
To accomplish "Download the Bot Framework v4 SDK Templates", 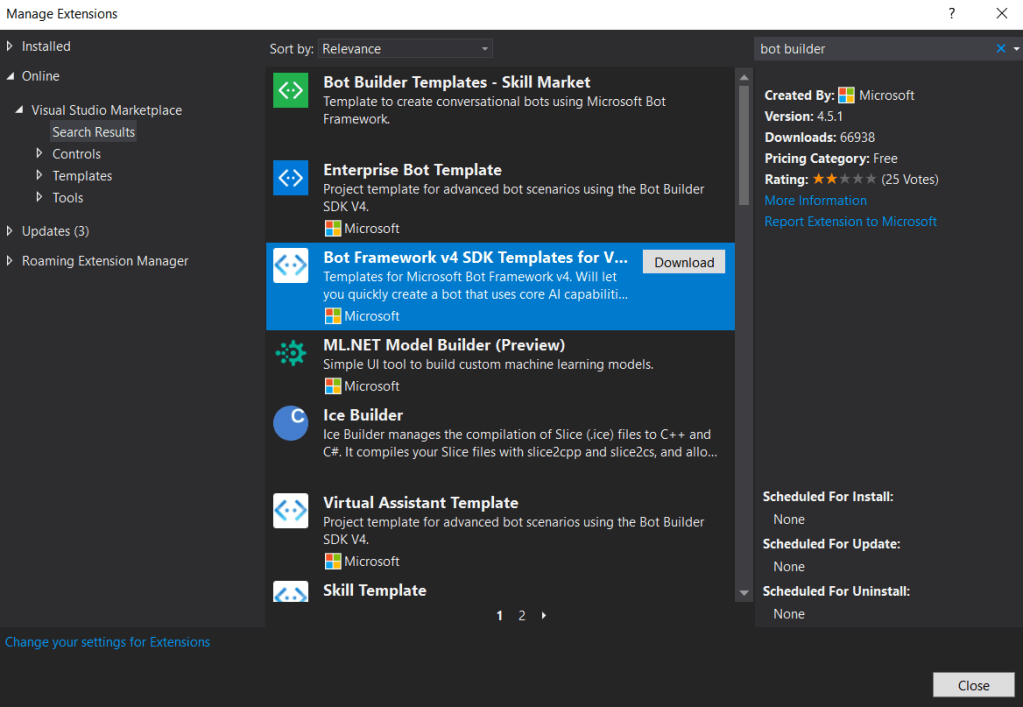I will 684,262.
